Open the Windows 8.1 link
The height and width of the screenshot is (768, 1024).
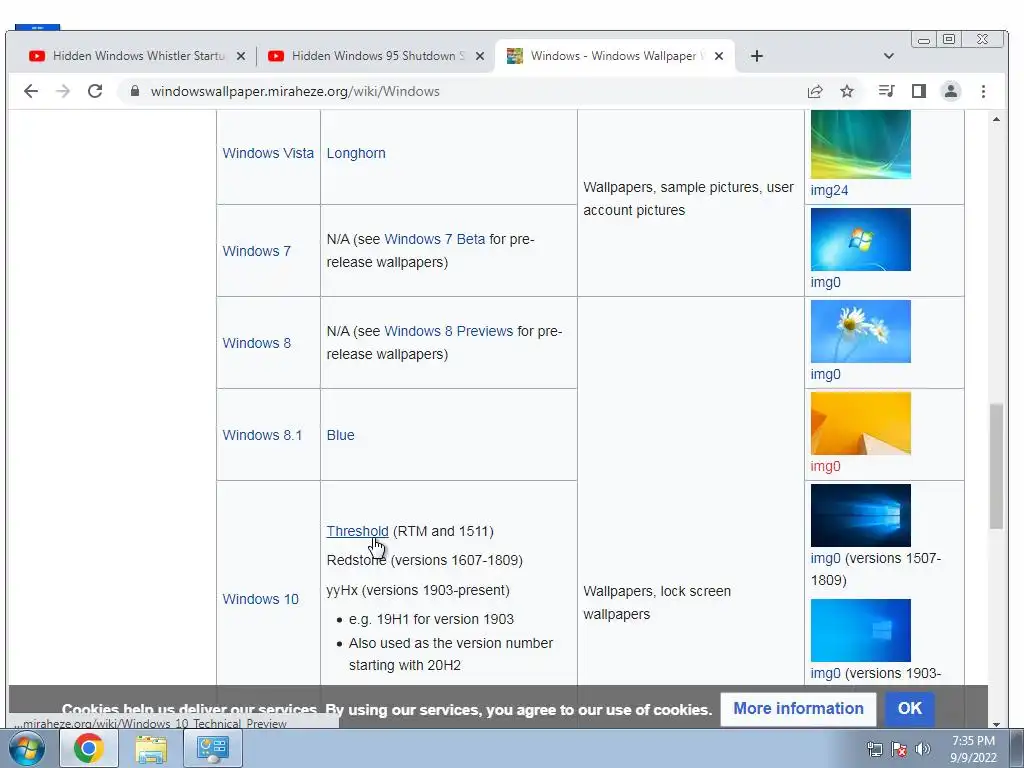(262, 435)
